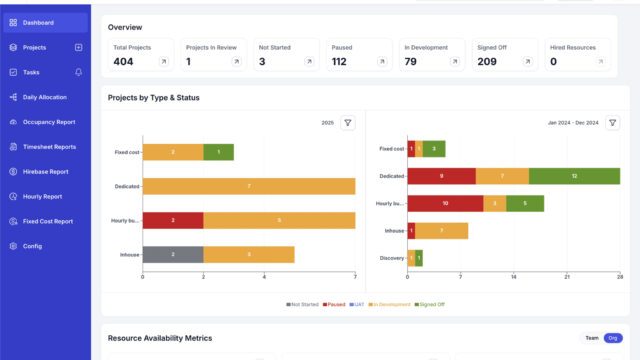Open the Projects menu item
640x360 pixels.
[34, 47]
